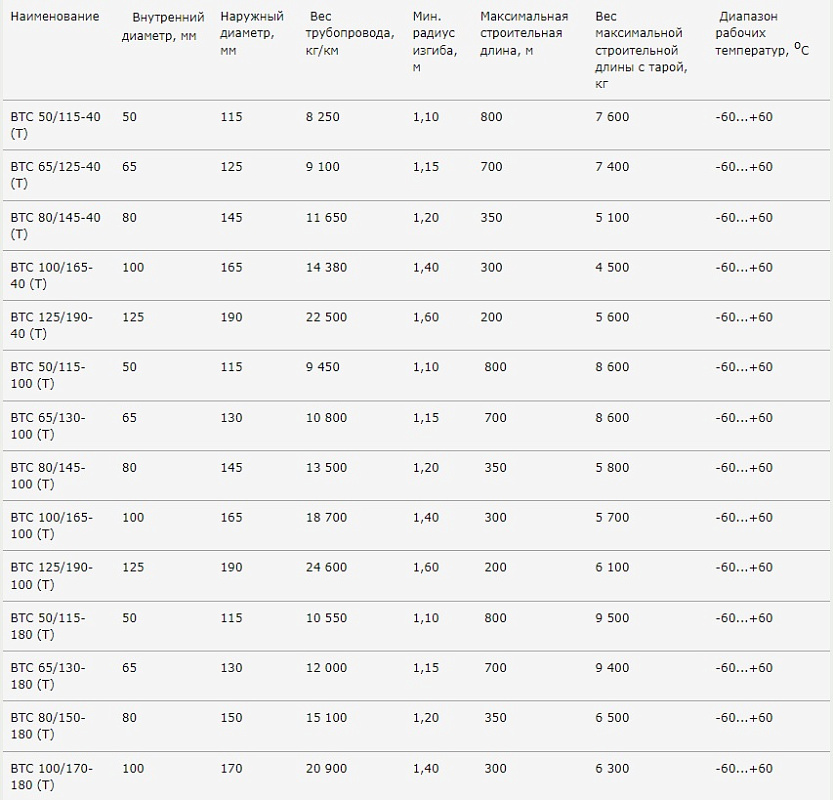Click the weight with container value 7 600

[612, 117]
